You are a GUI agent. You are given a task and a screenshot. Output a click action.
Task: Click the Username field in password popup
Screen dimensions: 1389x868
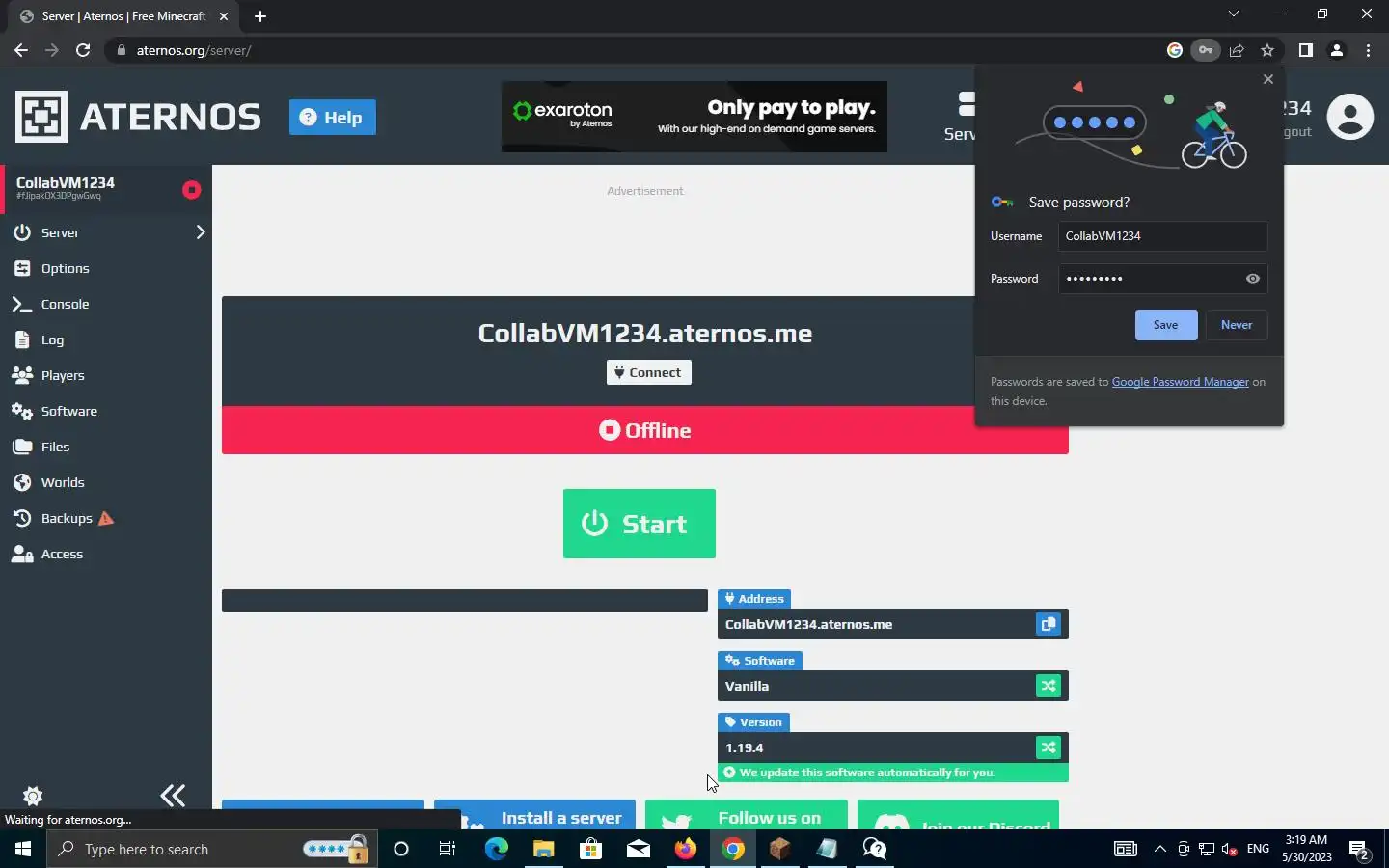1162,236
